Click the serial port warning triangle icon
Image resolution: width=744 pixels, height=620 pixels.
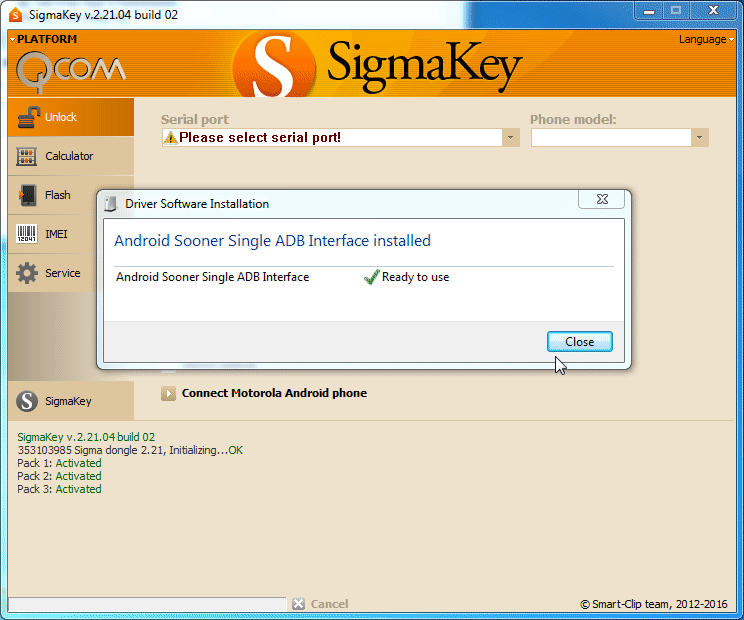pos(170,138)
